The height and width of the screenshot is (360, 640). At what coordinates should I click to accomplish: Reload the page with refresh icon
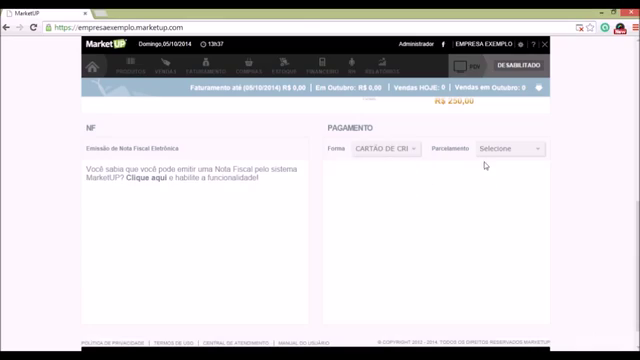click(x=33, y=27)
